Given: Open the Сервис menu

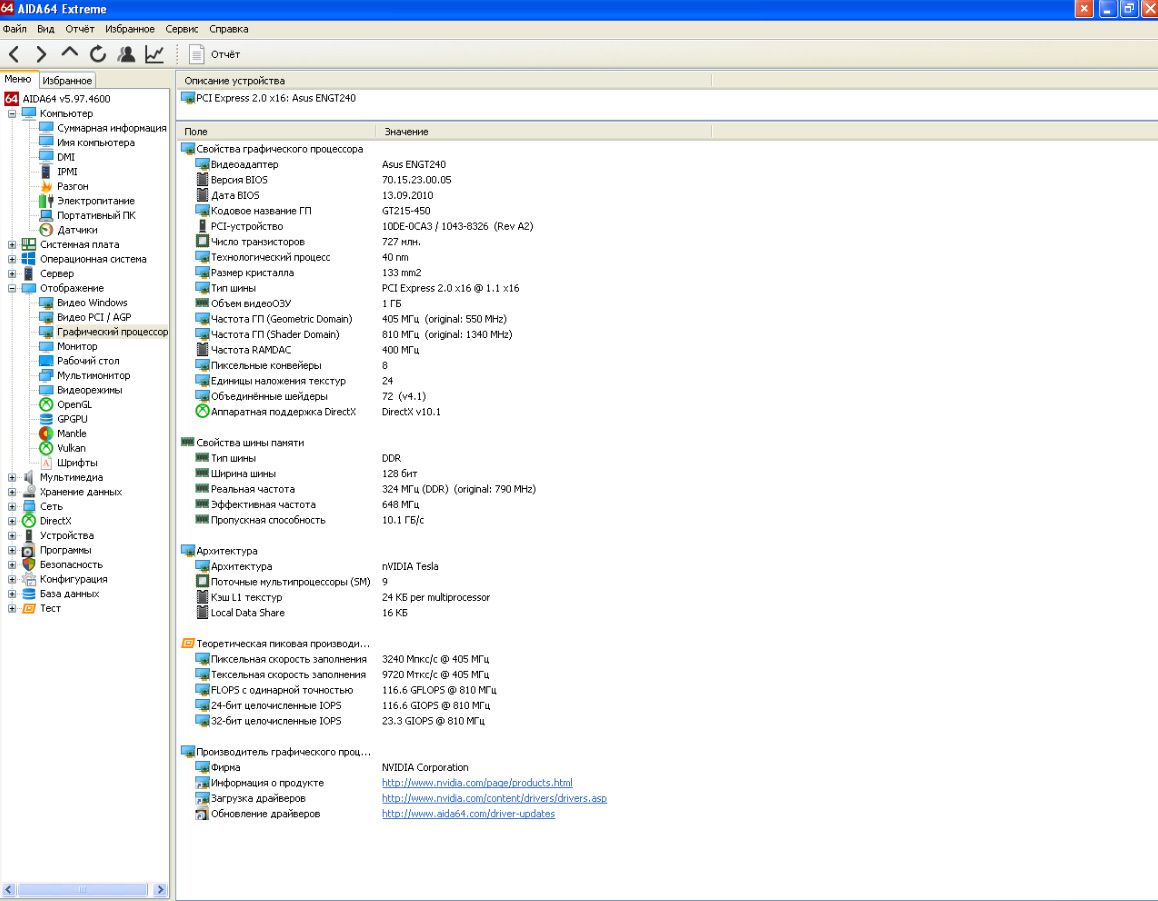Looking at the screenshot, I should point(182,30).
